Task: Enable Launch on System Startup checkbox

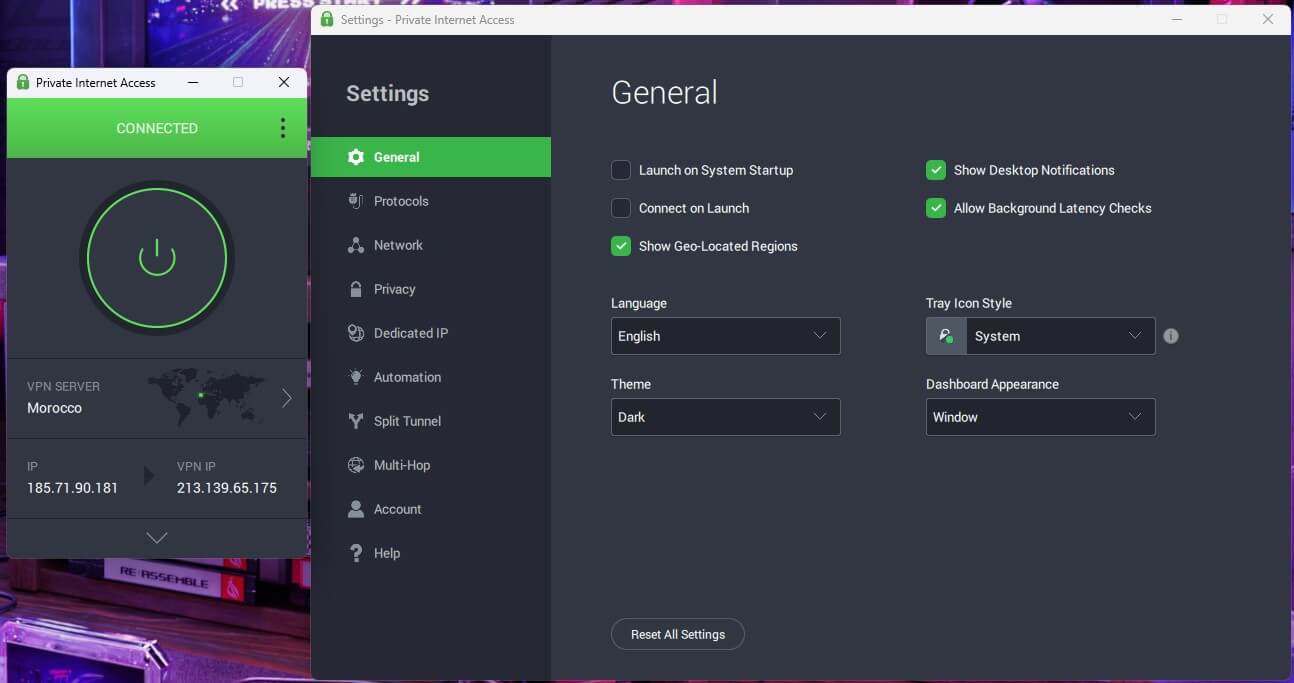Action: [x=621, y=170]
